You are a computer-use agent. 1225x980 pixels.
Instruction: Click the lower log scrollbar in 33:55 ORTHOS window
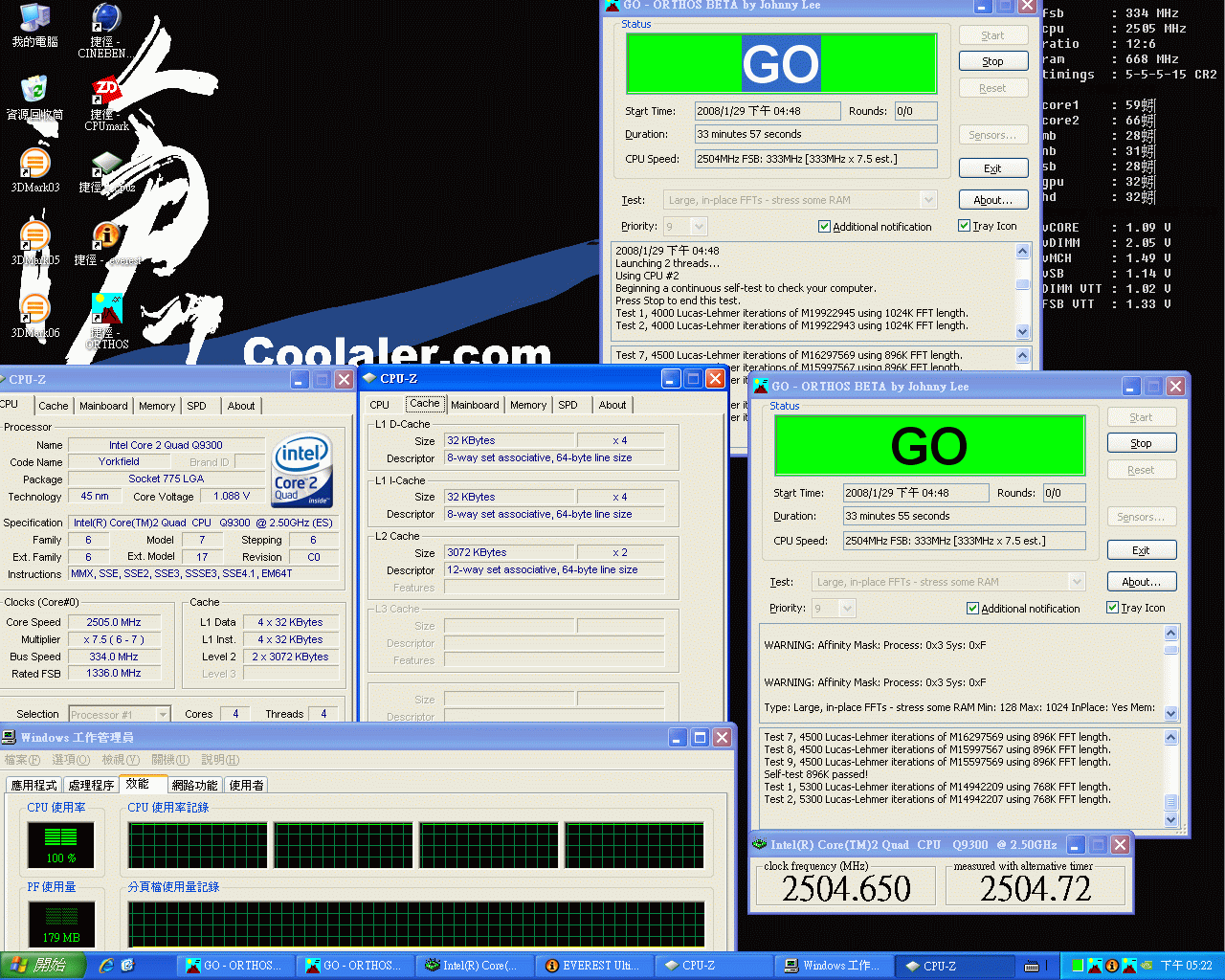click(x=1171, y=778)
